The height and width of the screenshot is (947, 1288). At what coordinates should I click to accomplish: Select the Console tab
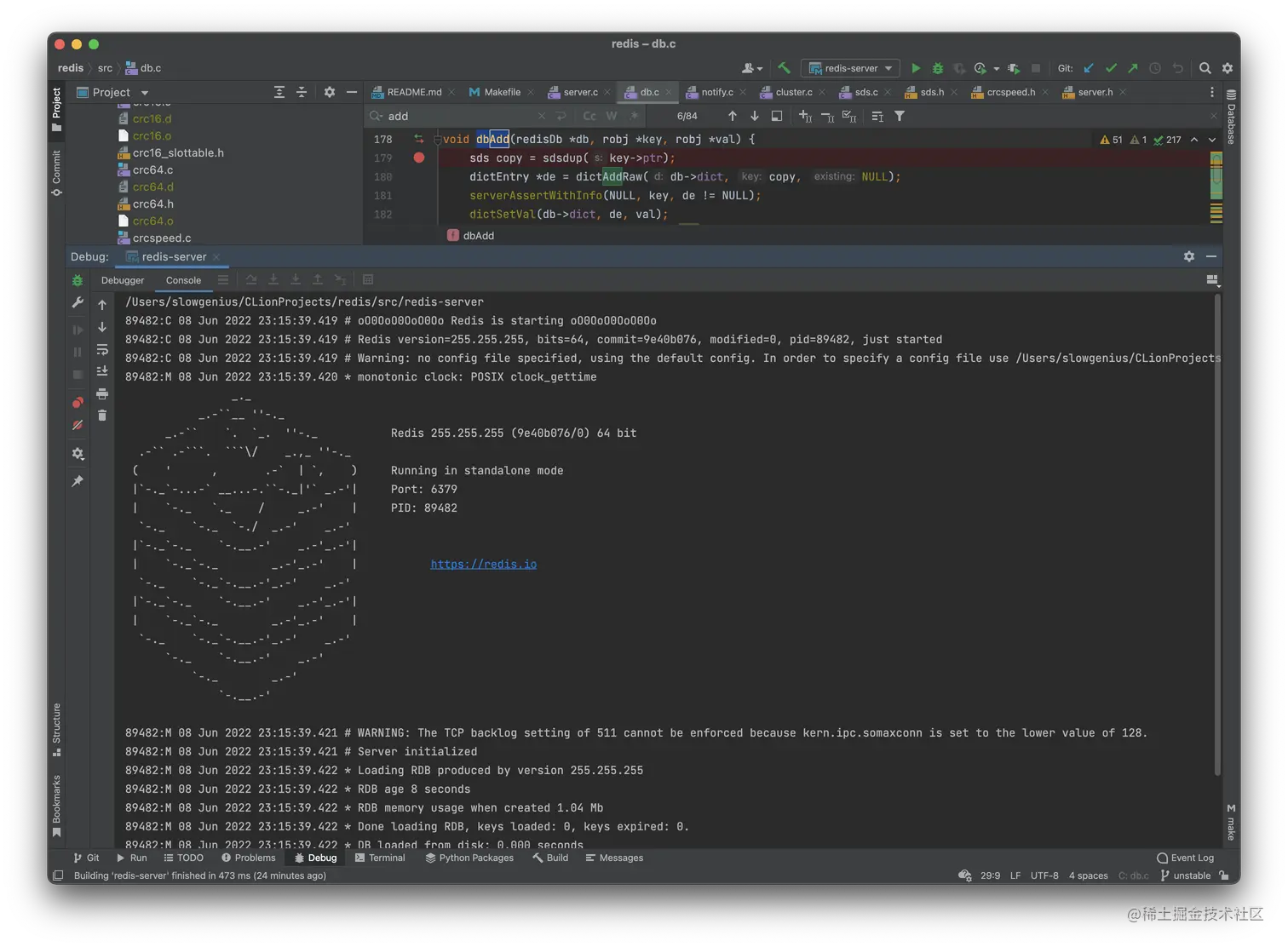pyautogui.click(x=183, y=280)
